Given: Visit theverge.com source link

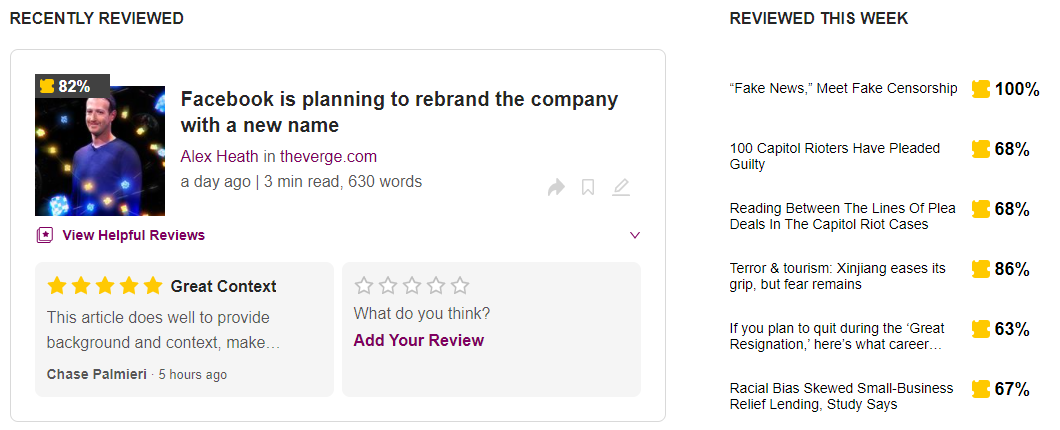Looking at the screenshot, I should click(328, 156).
